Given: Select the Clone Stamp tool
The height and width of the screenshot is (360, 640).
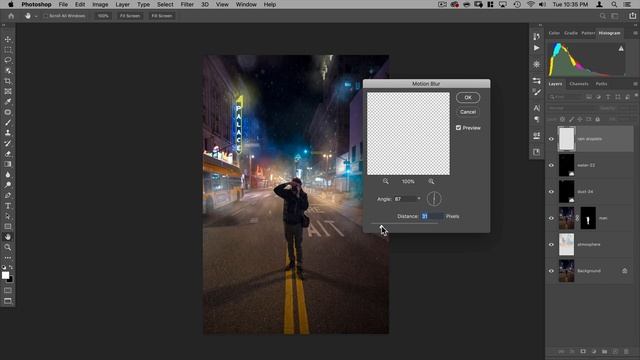Looking at the screenshot, I should (8, 133).
